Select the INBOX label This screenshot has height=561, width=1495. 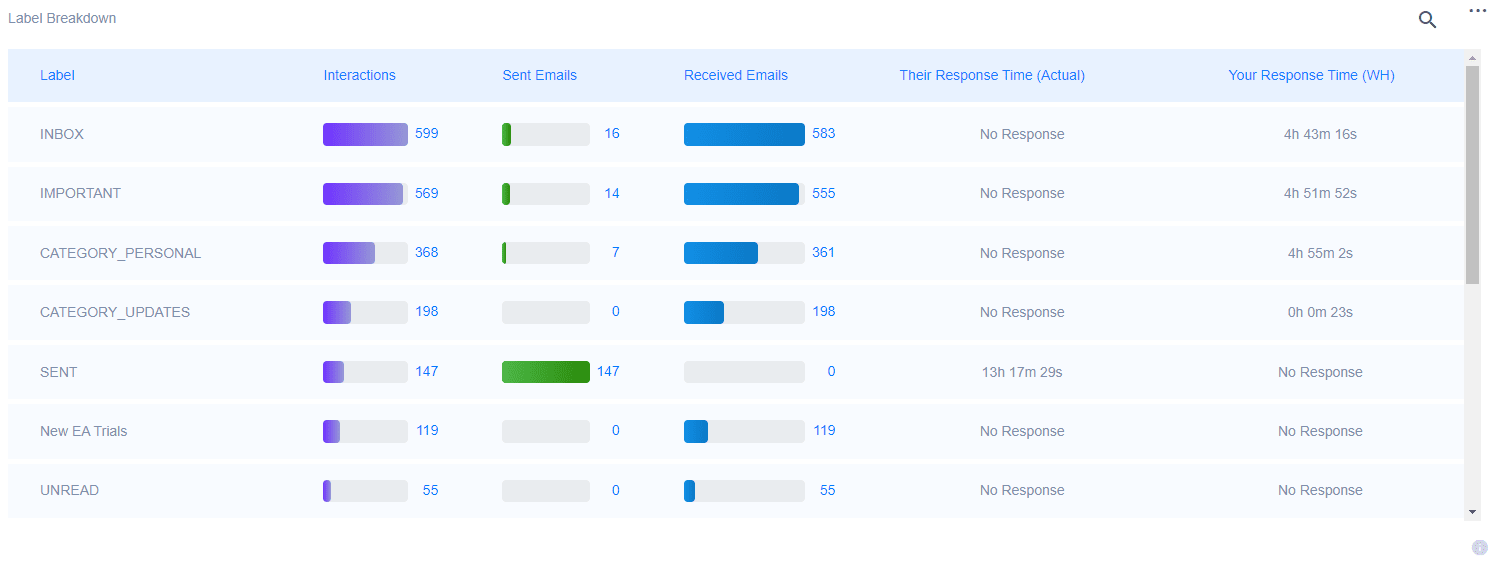pos(62,134)
